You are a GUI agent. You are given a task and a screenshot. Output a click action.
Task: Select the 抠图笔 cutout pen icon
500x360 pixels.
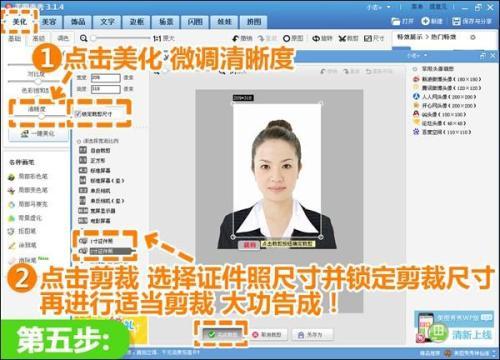(12, 231)
